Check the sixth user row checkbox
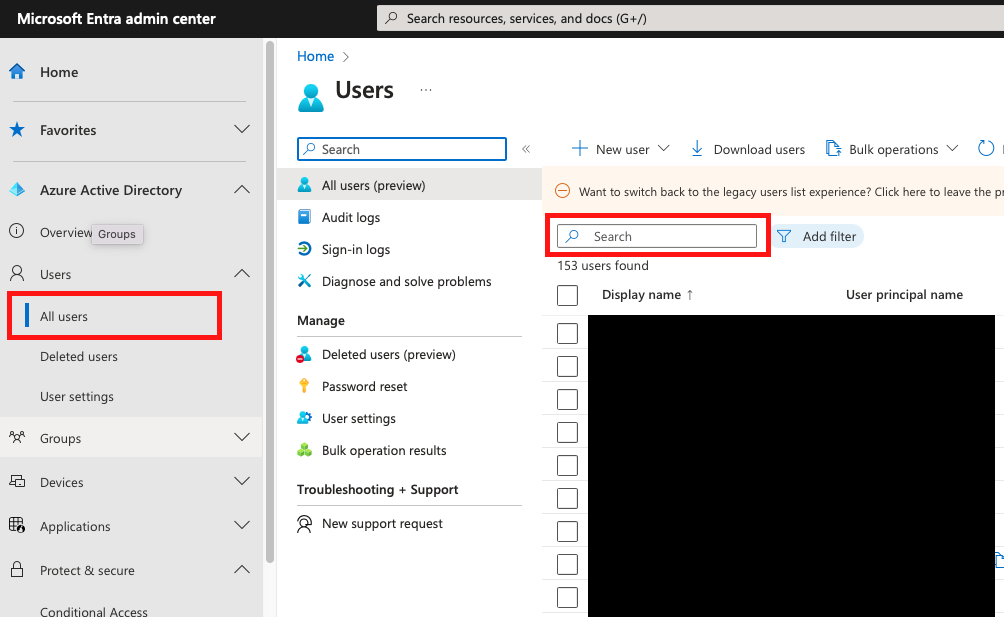This screenshot has width=1004, height=617. pos(567,499)
